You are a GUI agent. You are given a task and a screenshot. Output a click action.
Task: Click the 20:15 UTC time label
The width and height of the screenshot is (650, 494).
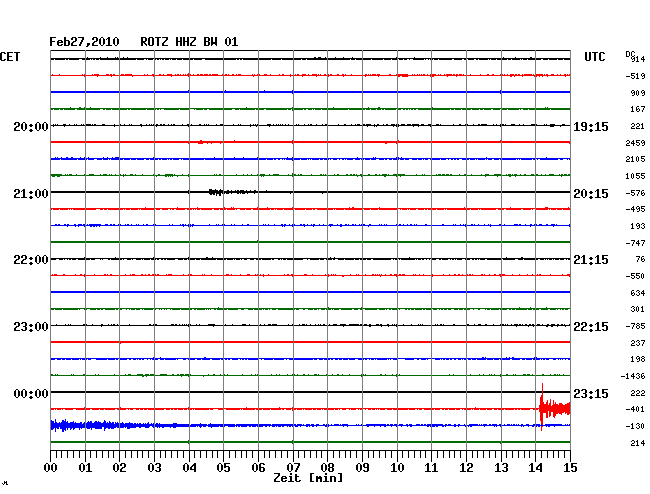pos(591,194)
